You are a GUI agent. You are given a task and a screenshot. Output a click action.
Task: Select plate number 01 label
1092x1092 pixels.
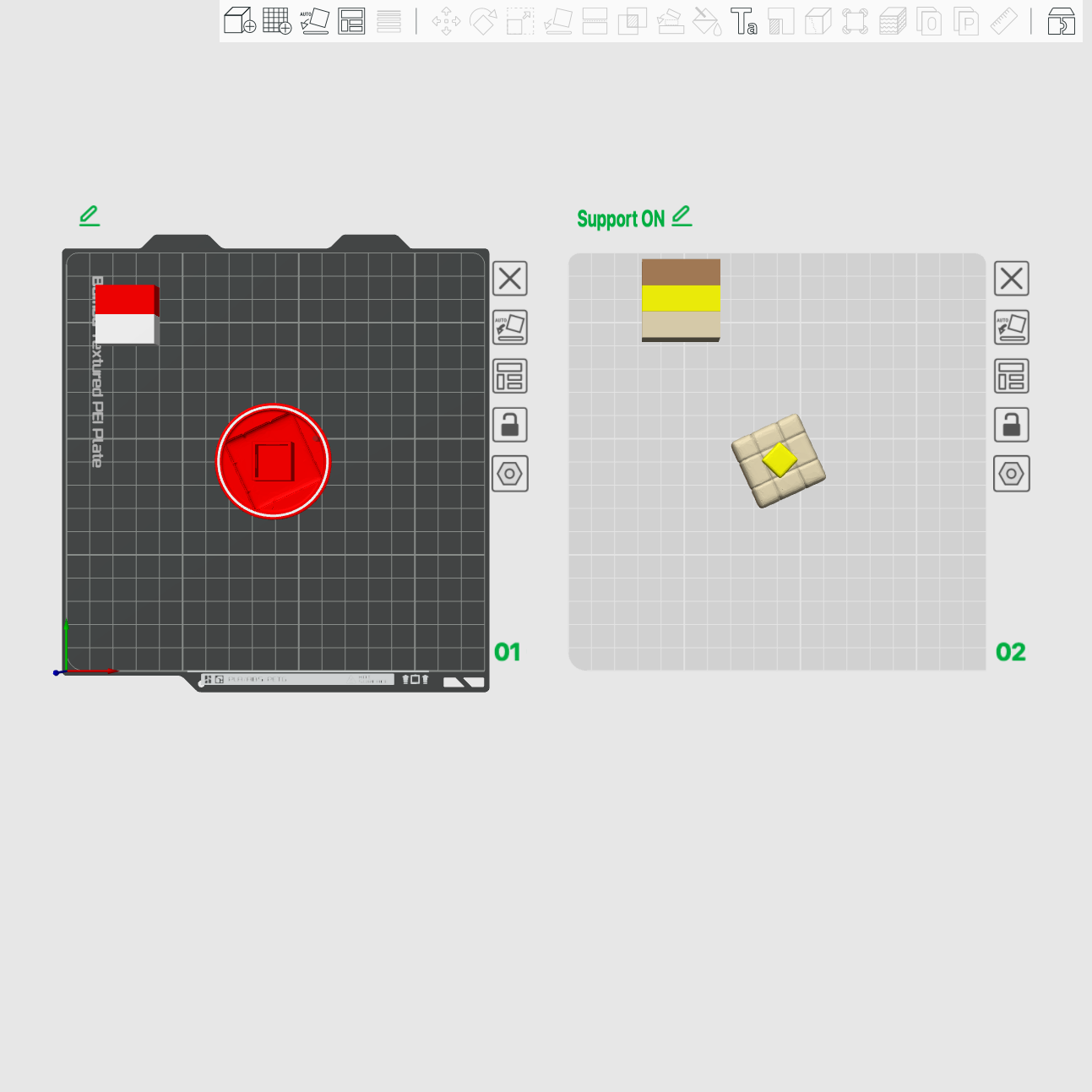pyautogui.click(x=508, y=652)
